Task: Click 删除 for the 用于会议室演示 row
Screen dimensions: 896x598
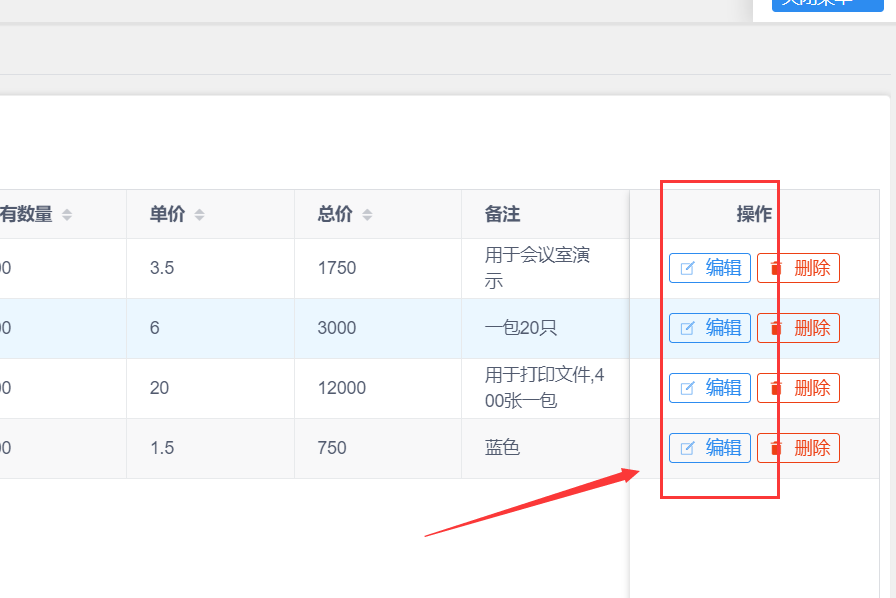Action: point(798,268)
